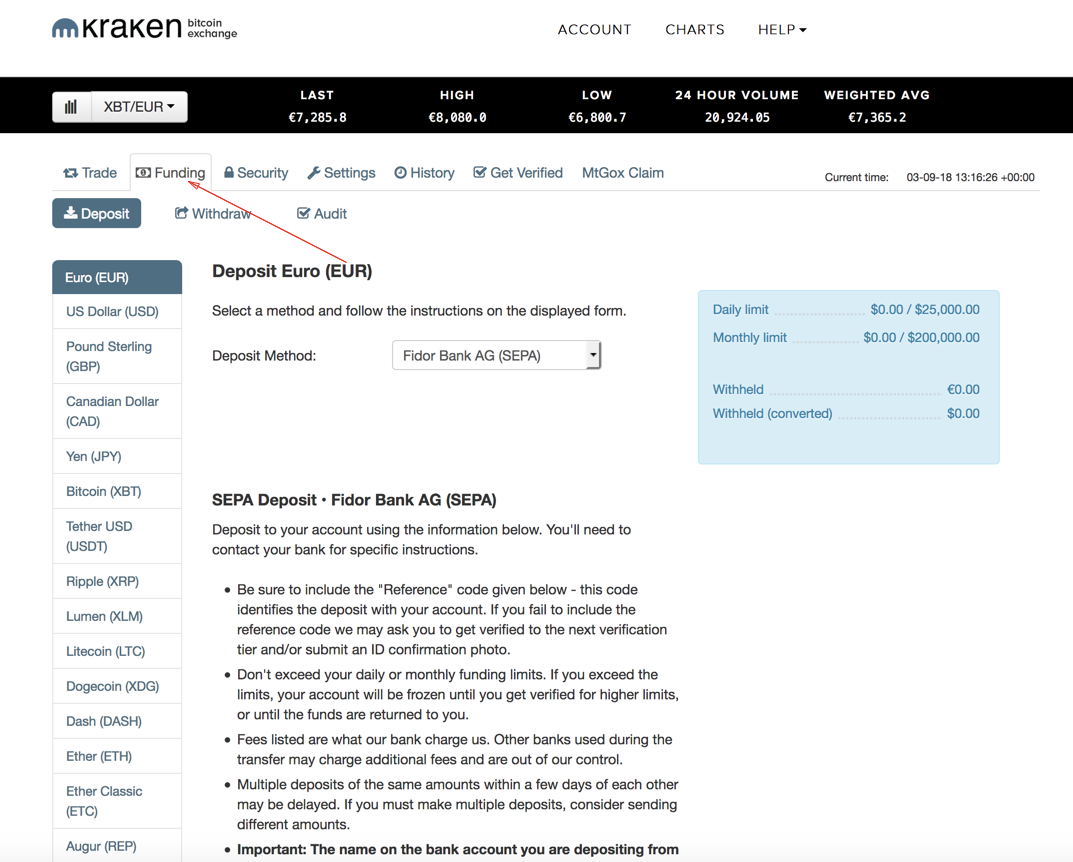
Task: Click the Deposit button
Action: [x=96, y=213]
